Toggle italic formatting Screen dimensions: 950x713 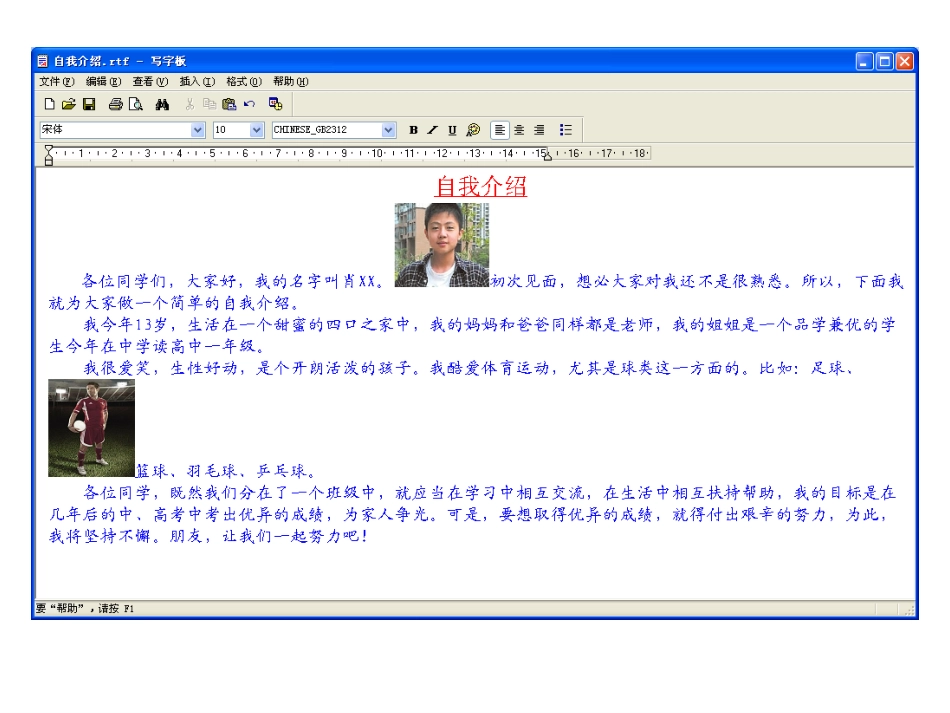point(432,130)
